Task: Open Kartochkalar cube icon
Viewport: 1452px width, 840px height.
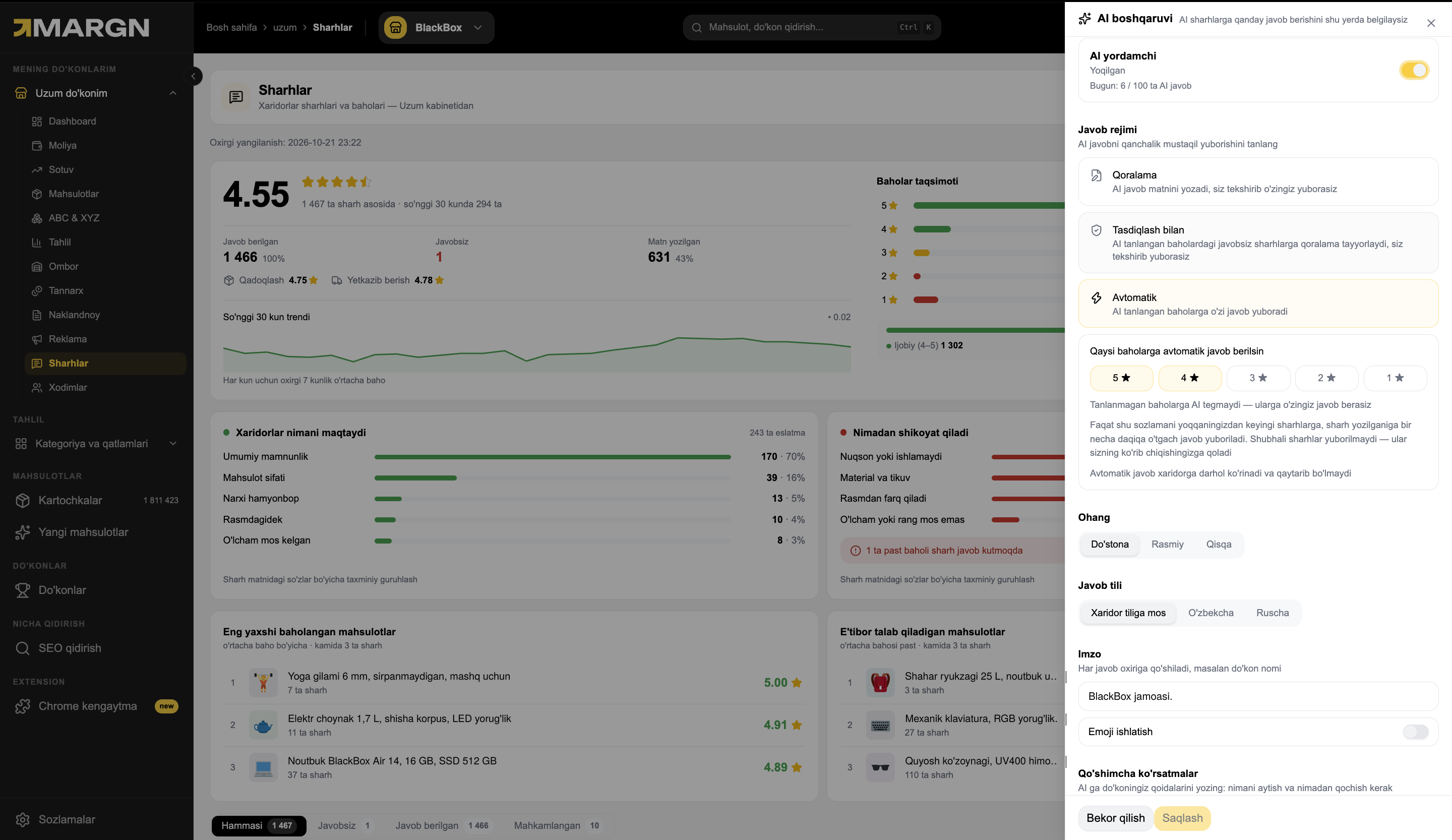Action: click(23, 501)
